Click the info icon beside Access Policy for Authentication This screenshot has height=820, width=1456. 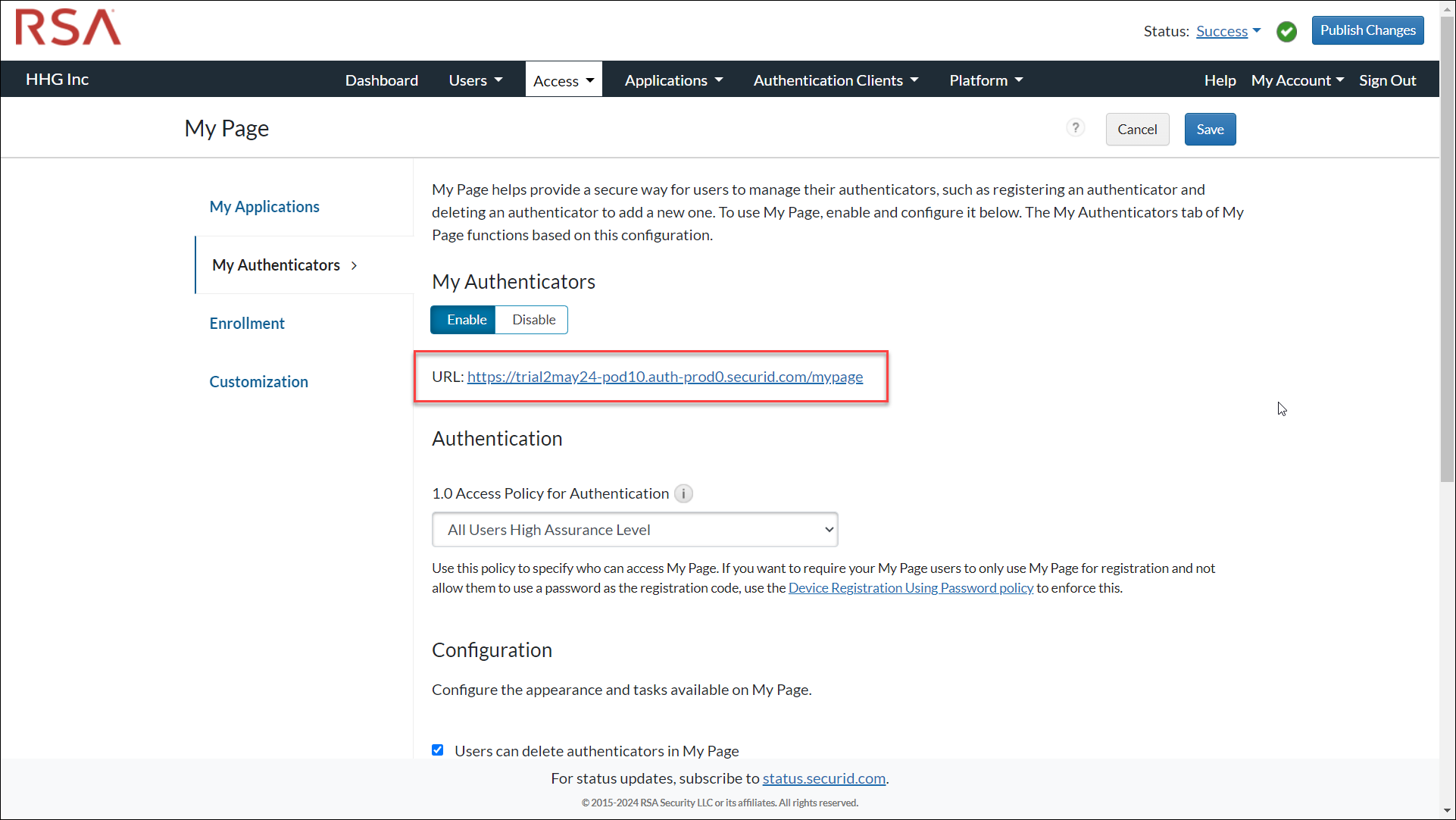coord(683,493)
